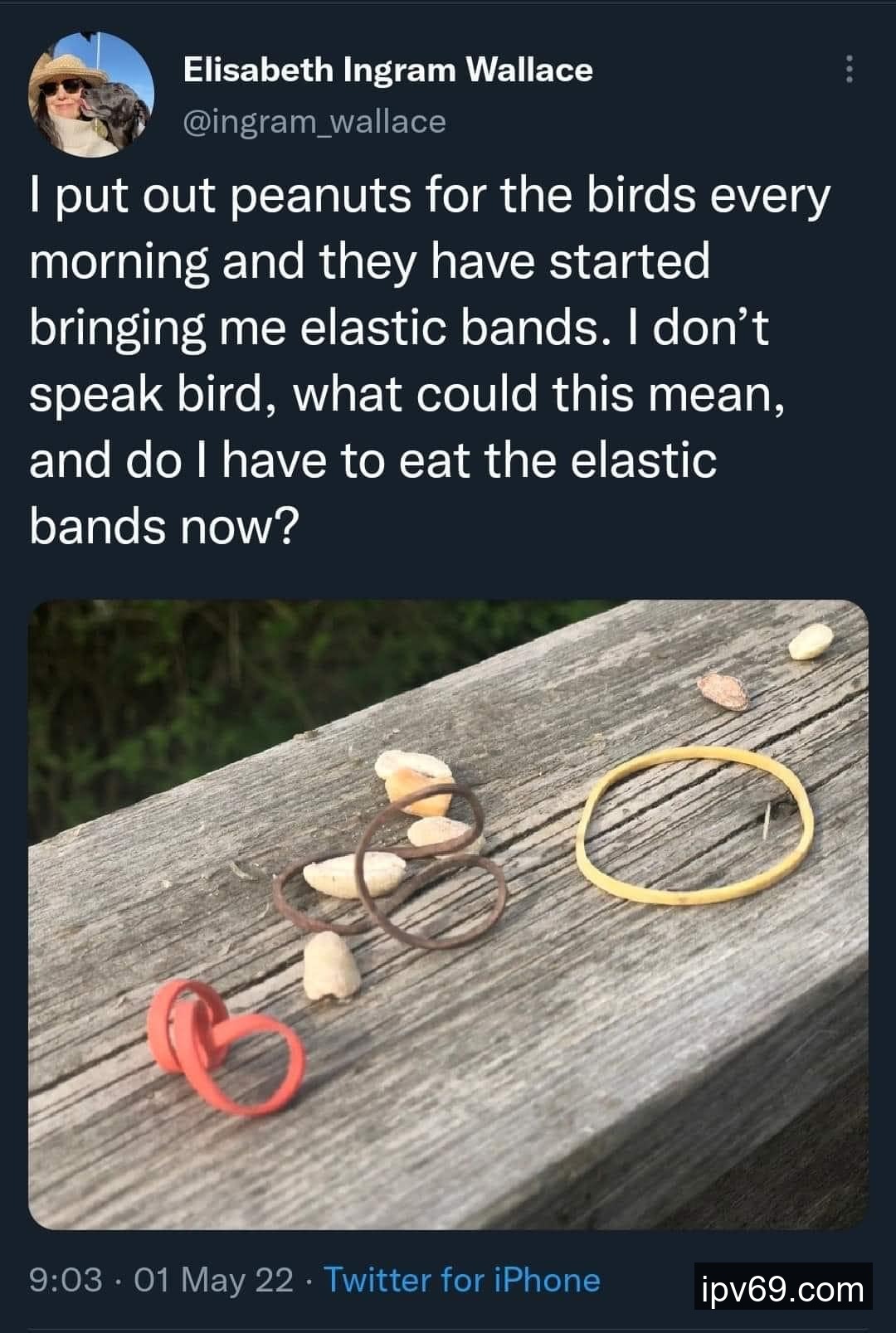Click the 01 May 22 date

pyautogui.click(x=213, y=1279)
